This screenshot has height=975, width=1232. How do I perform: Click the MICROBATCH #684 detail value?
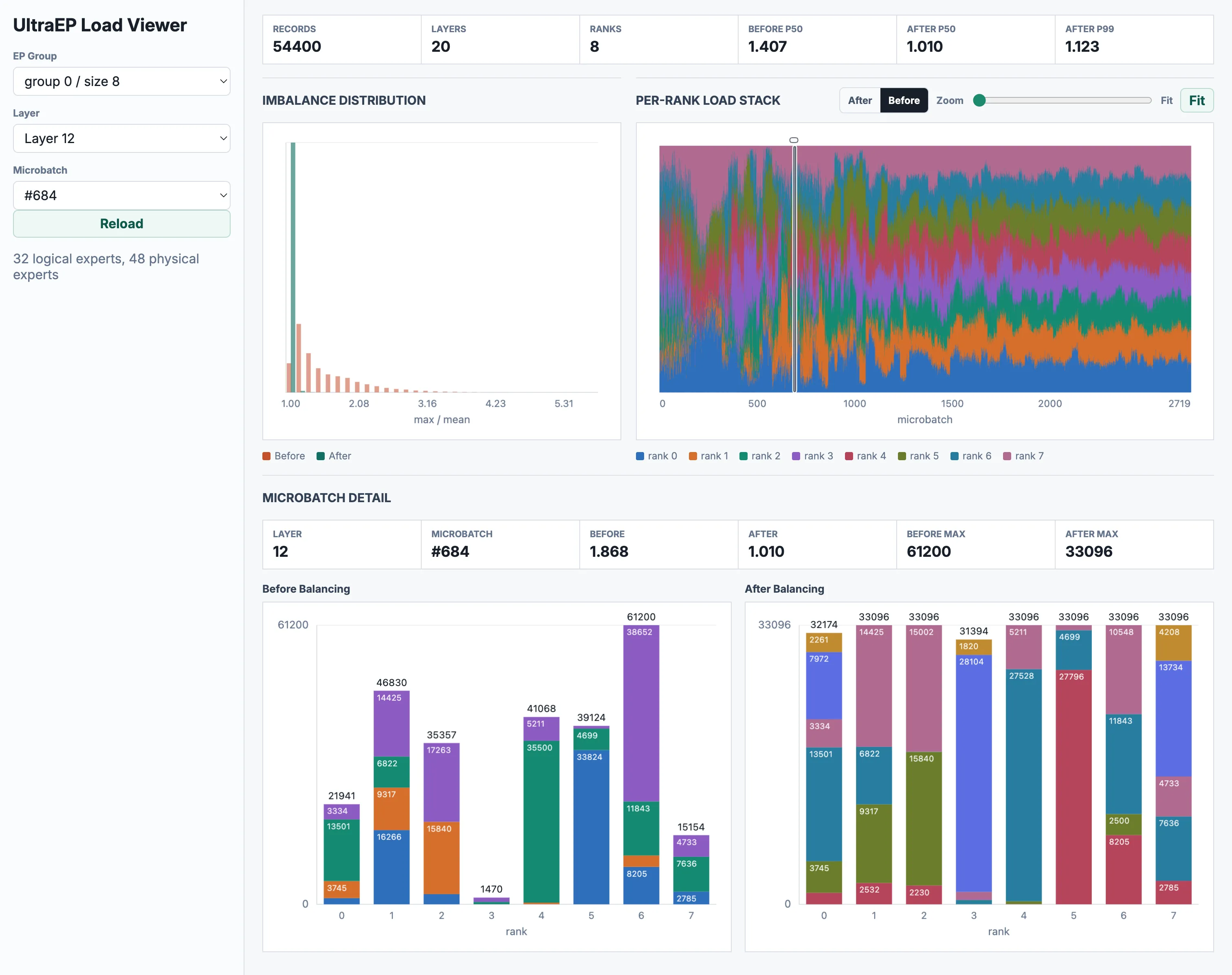[450, 552]
